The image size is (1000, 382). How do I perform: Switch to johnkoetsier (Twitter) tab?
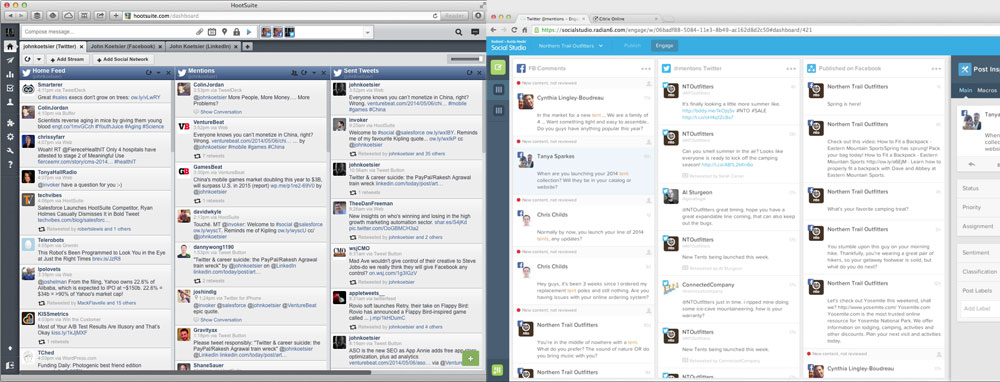coord(53,47)
